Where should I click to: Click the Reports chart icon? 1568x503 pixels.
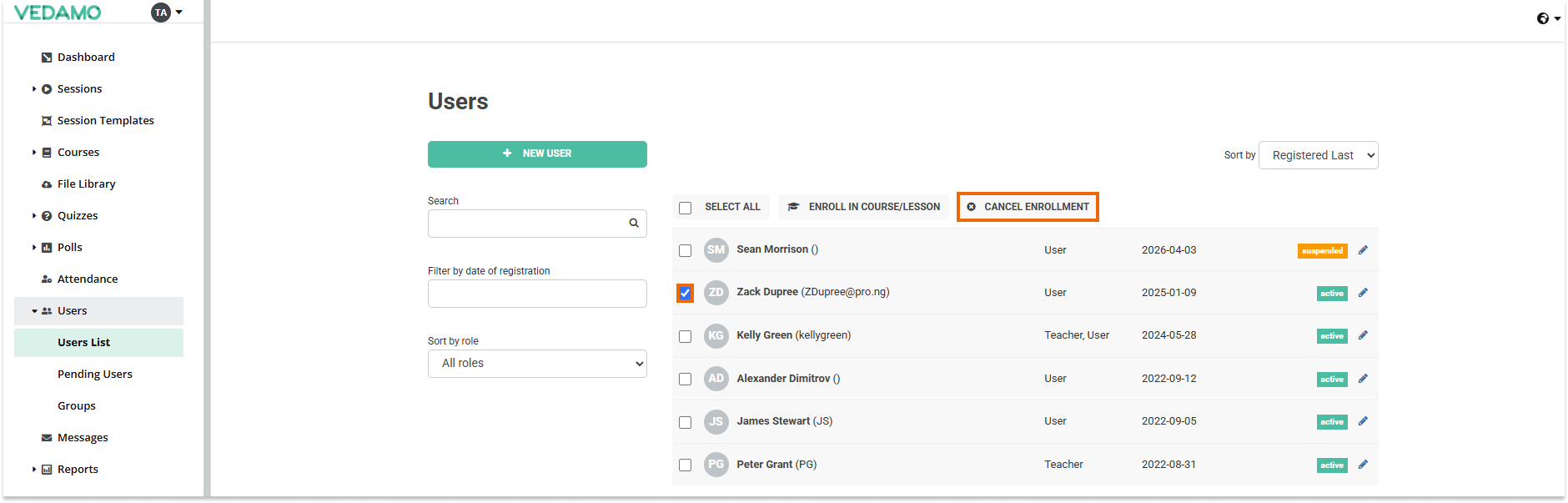(47, 470)
